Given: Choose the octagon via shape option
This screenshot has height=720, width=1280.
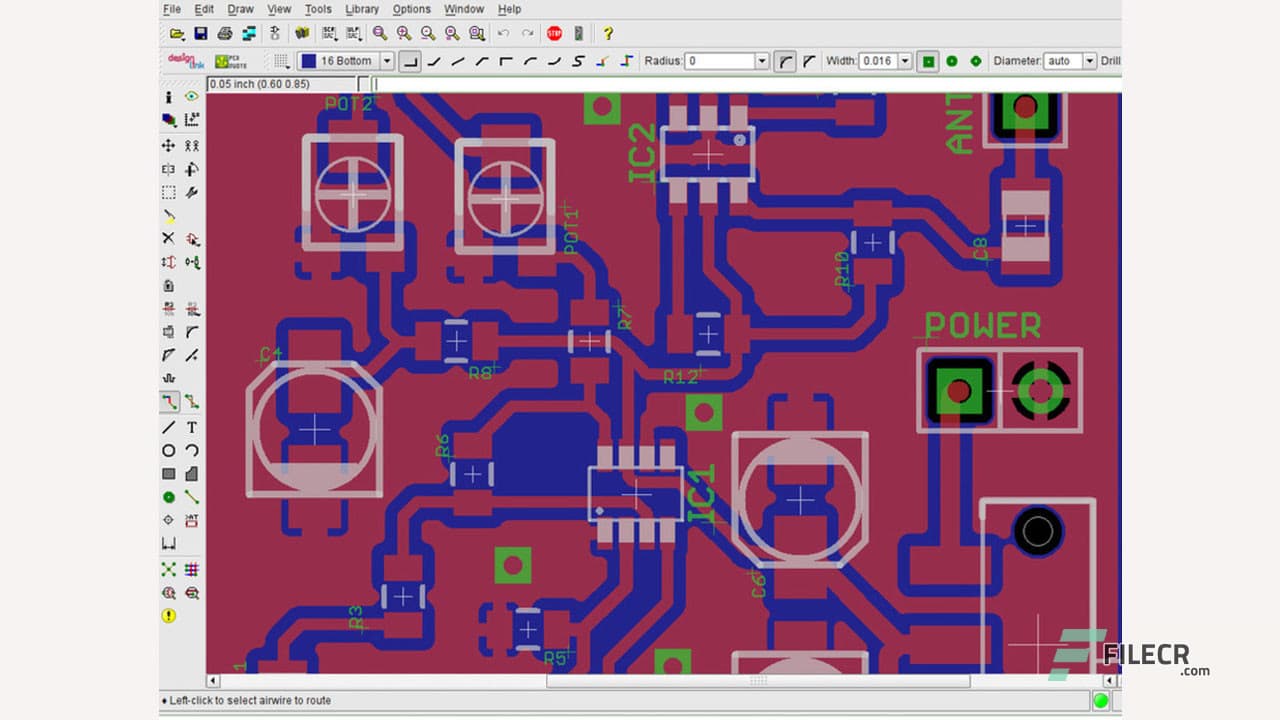Looking at the screenshot, I should (x=976, y=61).
